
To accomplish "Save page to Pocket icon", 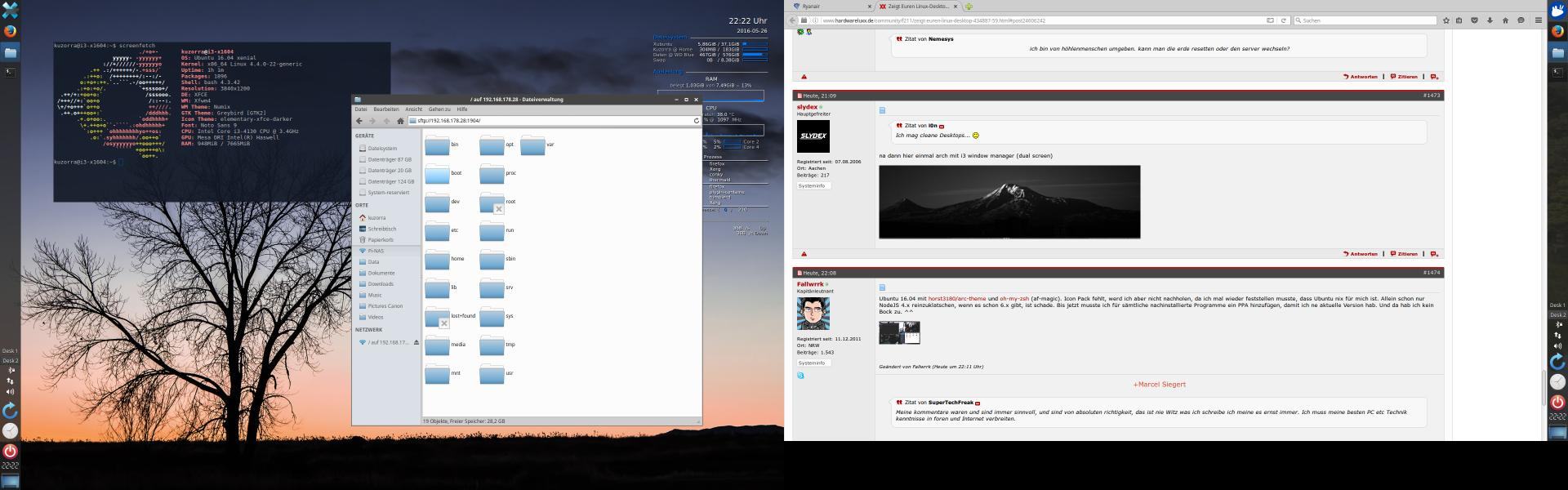I will pyautogui.click(x=1474, y=20).
